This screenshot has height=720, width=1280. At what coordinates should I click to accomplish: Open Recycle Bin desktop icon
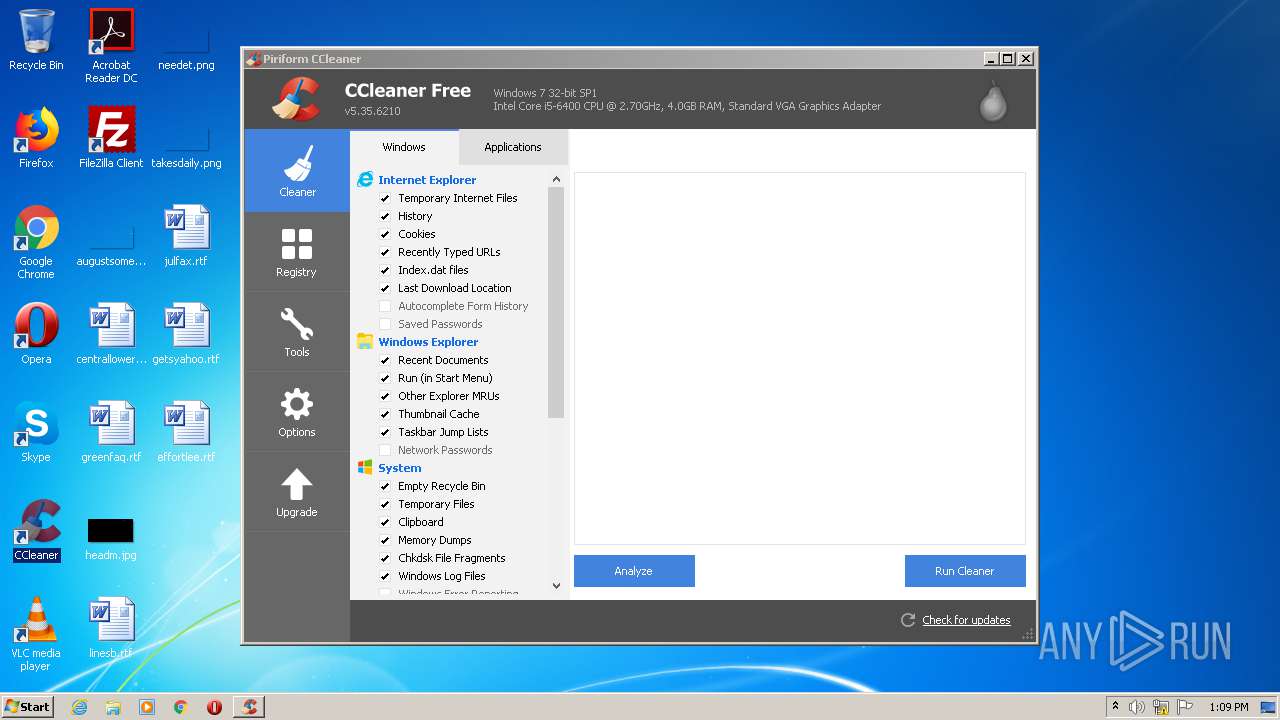[x=36, y=40]
